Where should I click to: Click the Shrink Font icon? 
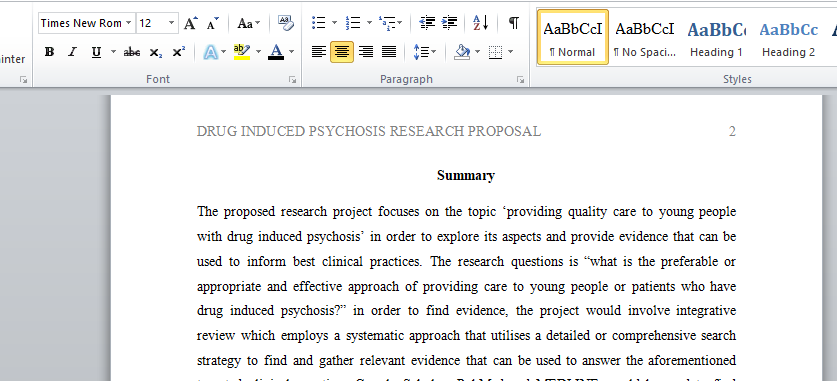pos(212,23)
